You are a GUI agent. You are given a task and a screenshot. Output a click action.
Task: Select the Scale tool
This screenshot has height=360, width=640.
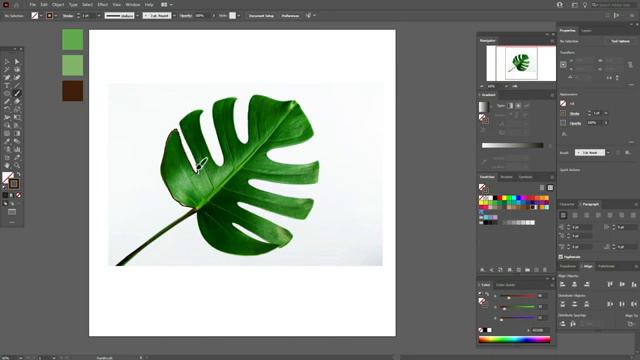17,109
